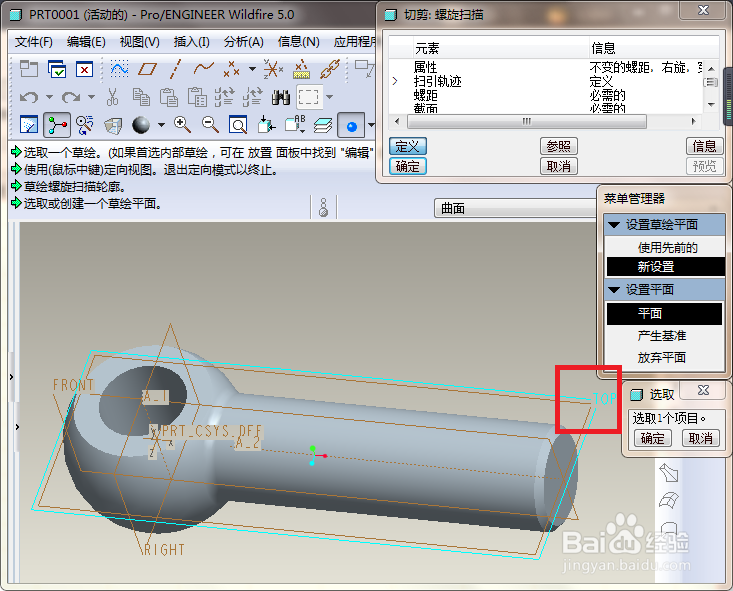Click the window with green checkmark icon

pyautogui.click(x=57, y=69)
